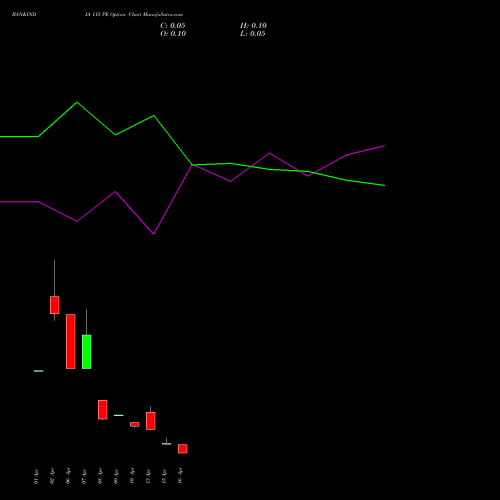This screenshot has height=500, width=500.
Task: Select the tallest red candlestick beside the green one
Action: 71,341
